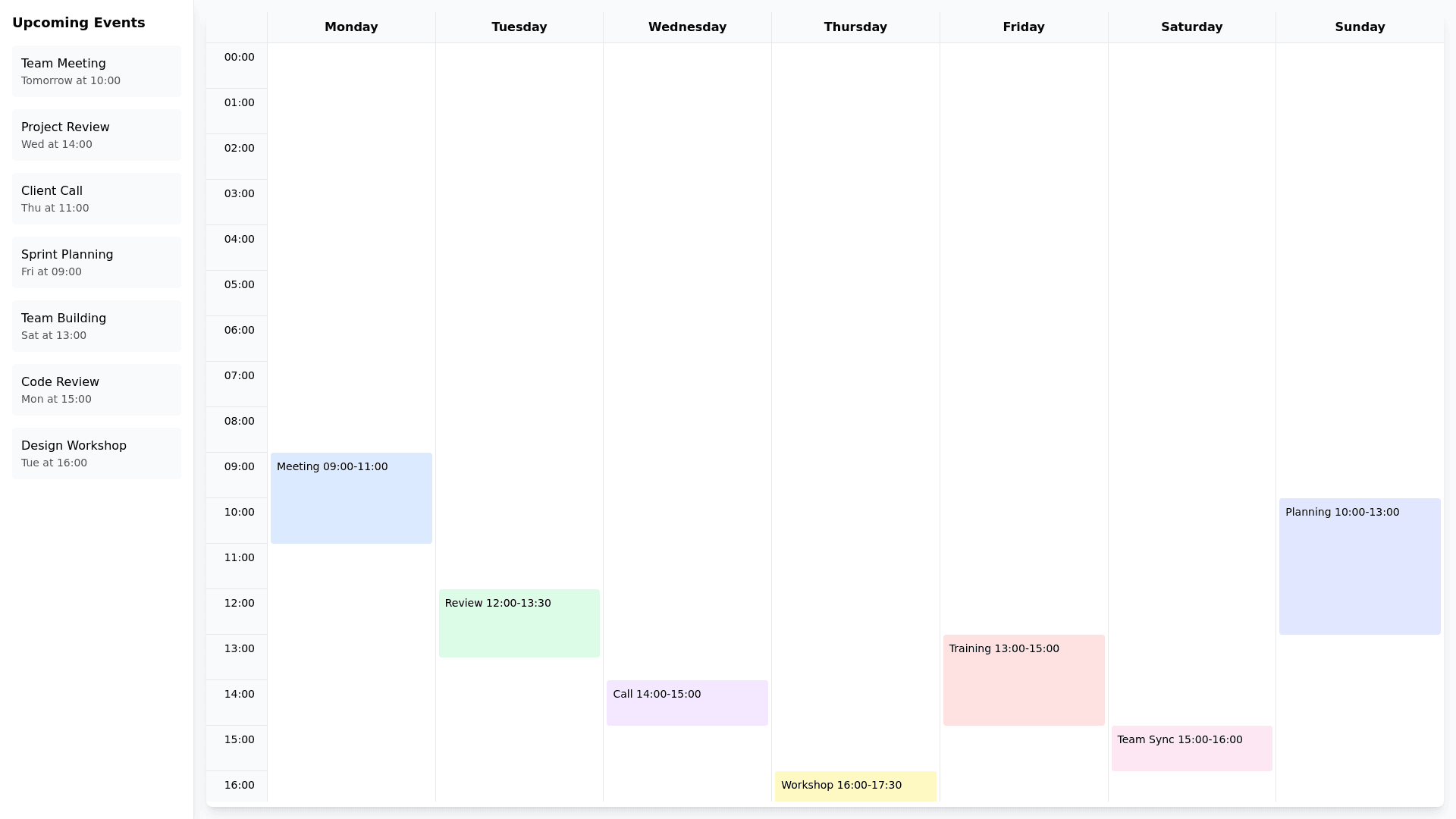The height and width of the screenshot is (819, 1456).
Task: Open the Team Building event card
Action: coord(96,326)
